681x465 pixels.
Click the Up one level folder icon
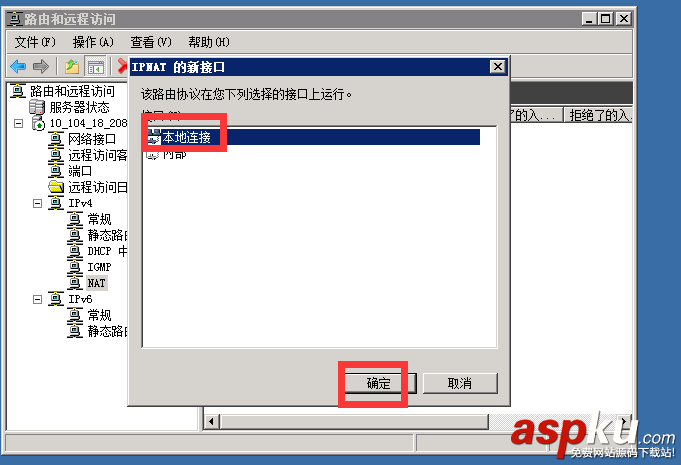click(x=72, y=67)
